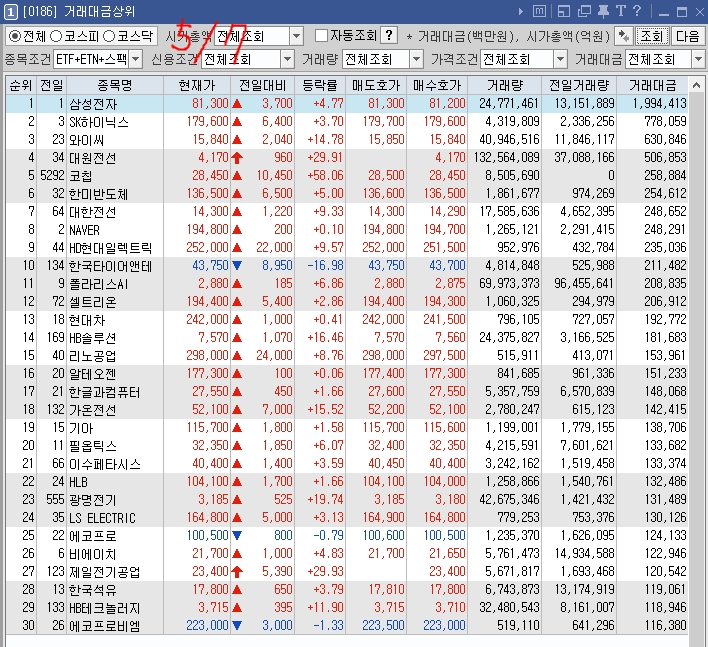708x647 pixels.
Task: Sort by the 순위 column header
Action: tap(21, 85)
